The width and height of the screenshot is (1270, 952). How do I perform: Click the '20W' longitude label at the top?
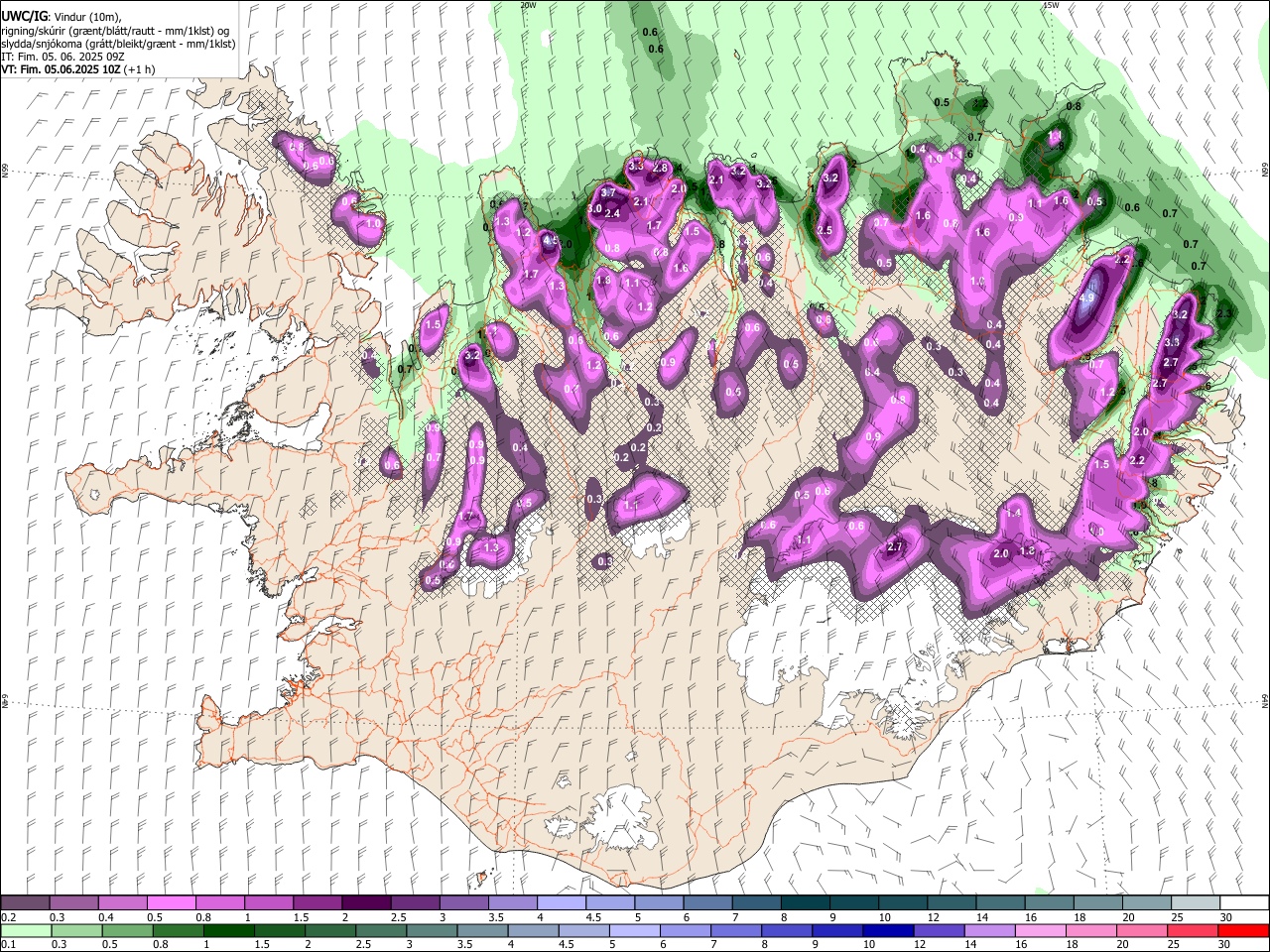pos(528,5)
